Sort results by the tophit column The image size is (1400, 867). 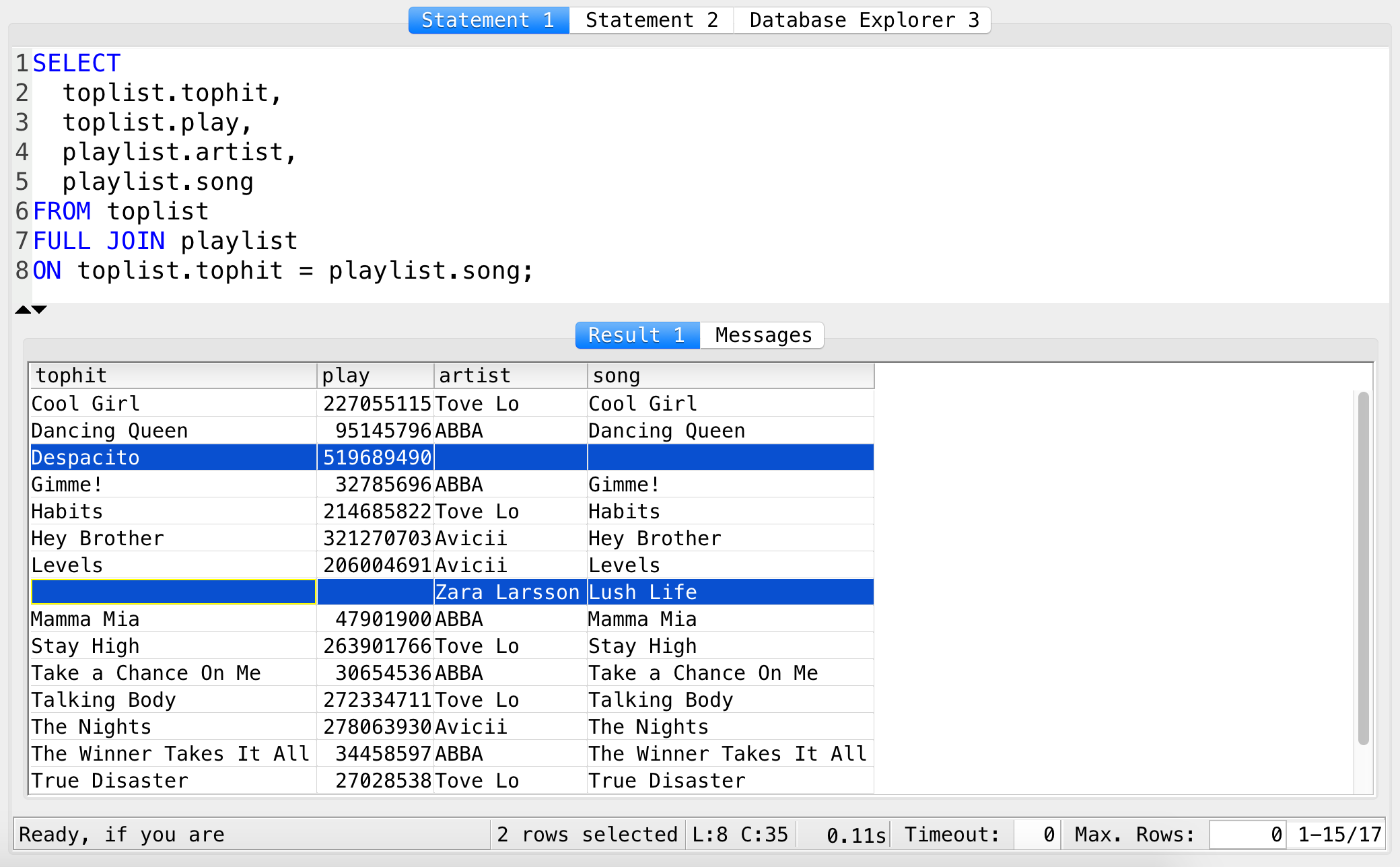coord(172,375)
